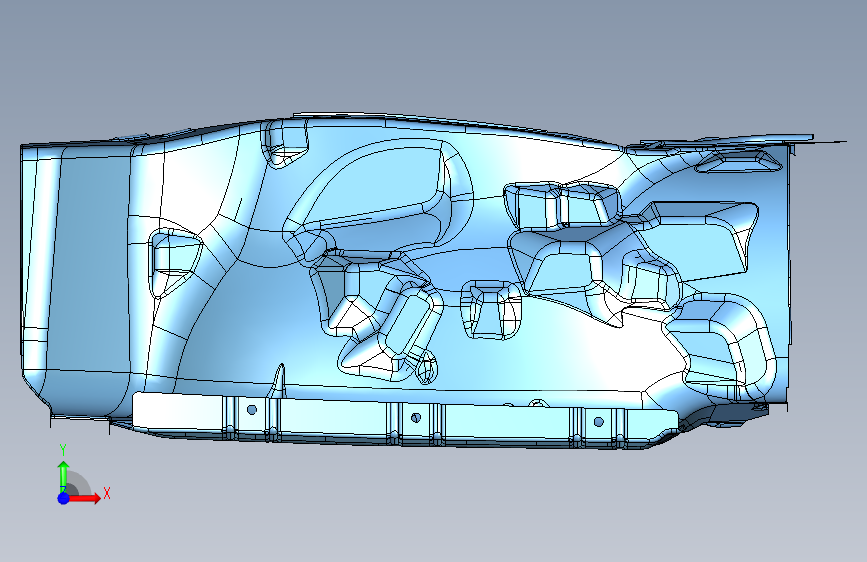Screen dimensions: 867x562
Task: Click the gray XY plane arc on the triad
Action: coord(77,485)
